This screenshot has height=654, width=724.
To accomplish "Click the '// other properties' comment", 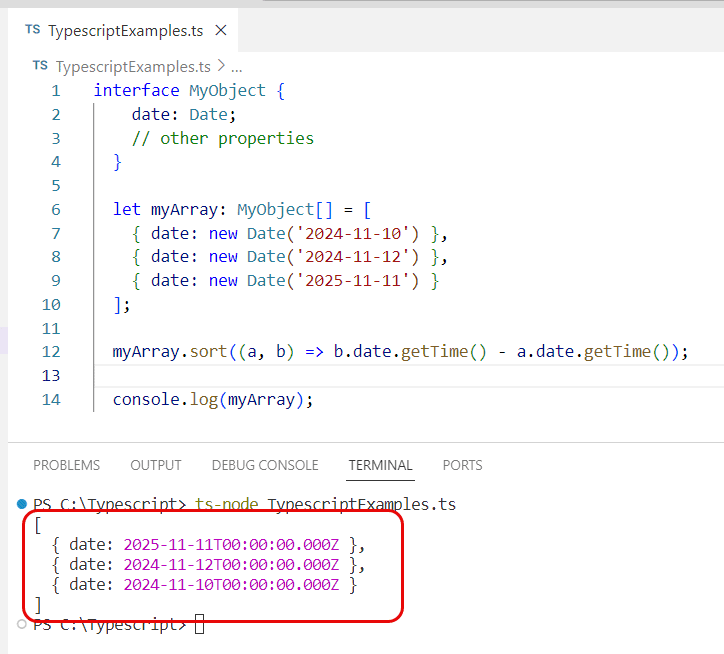I will (x=223, y=139).
